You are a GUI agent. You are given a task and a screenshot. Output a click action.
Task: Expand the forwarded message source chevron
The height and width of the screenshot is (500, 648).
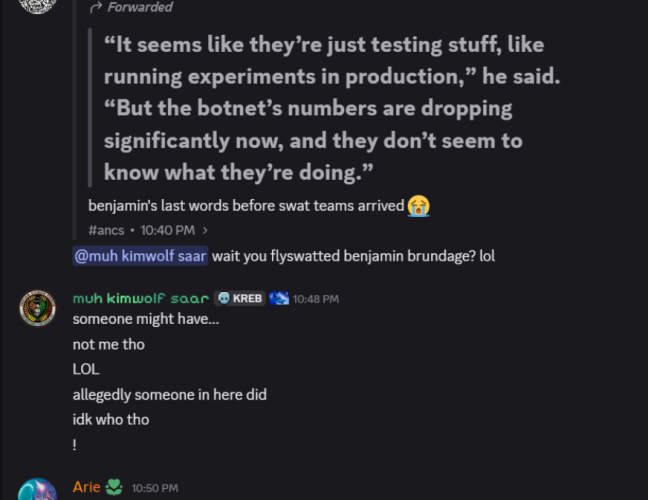click(x=205, y=230)
